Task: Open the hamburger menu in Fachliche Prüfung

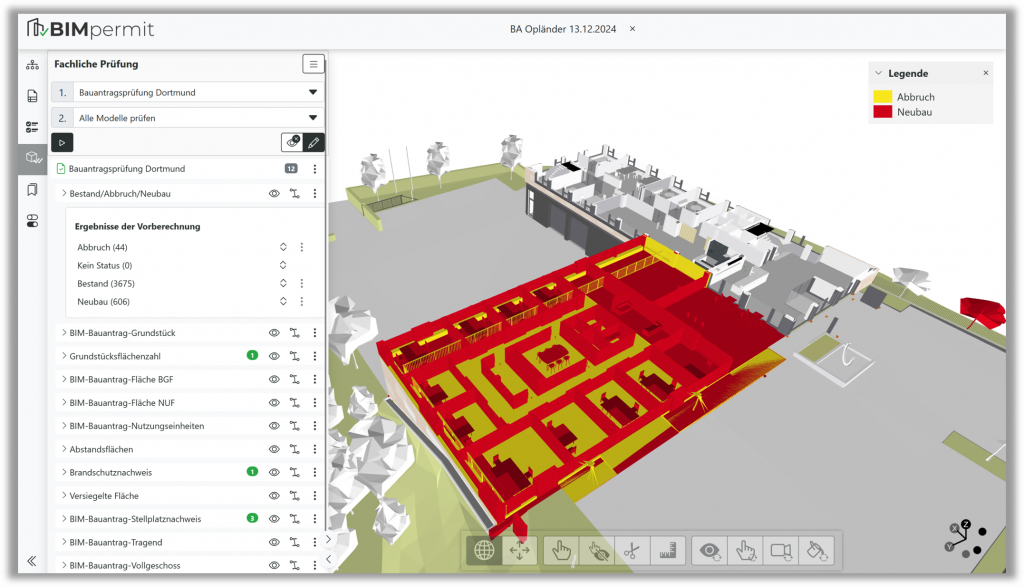Action: pos(313,64)
